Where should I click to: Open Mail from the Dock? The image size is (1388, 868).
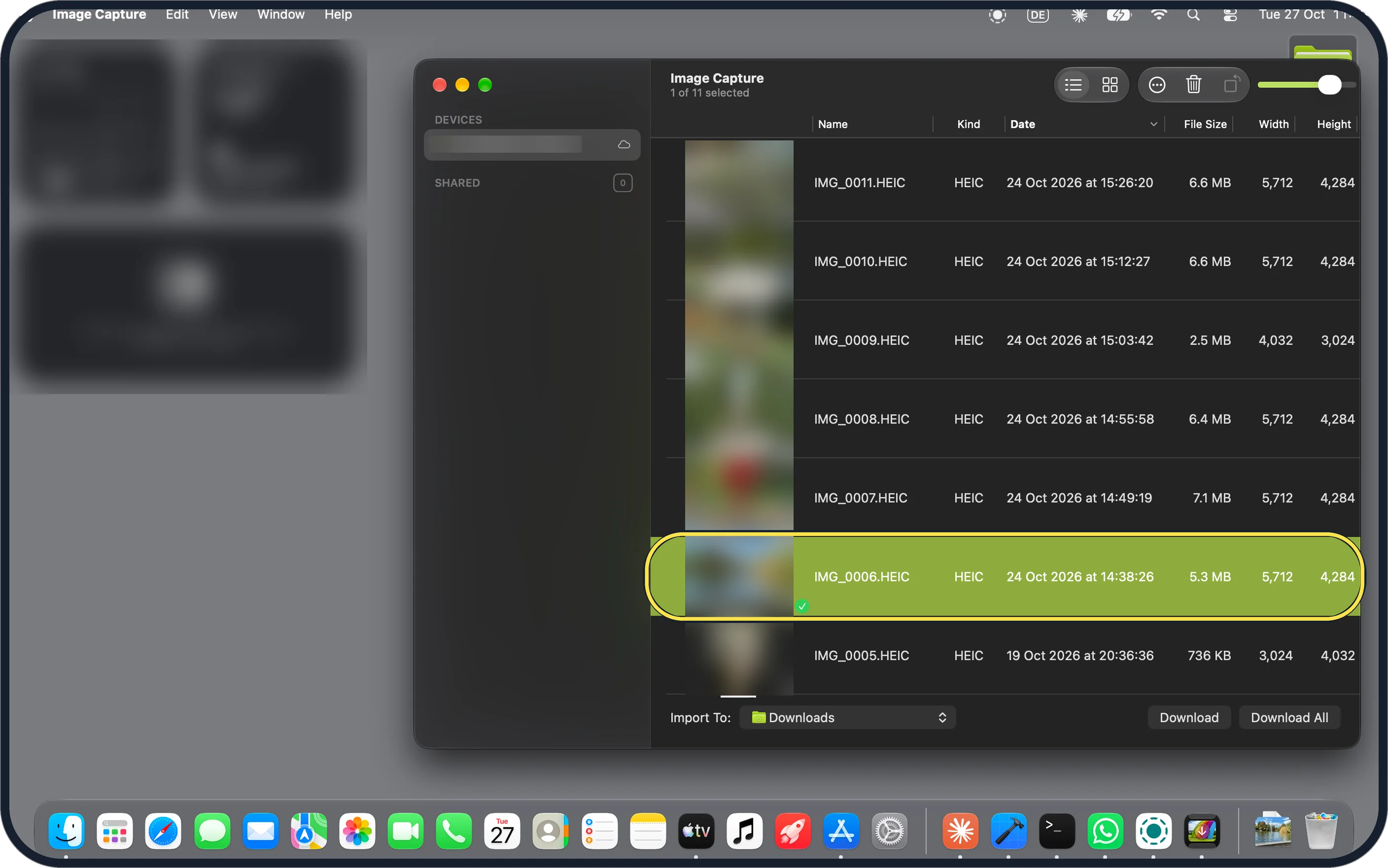260,831
